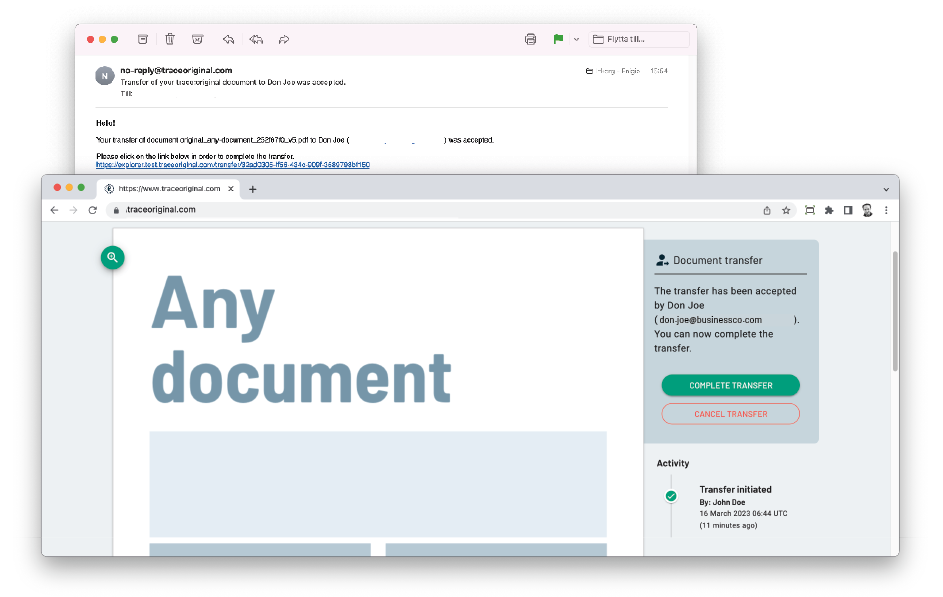The height and width of the screenshot is (597, 943).
Task: Click the green zoom magnifier on document
Action: coord(113,258)
